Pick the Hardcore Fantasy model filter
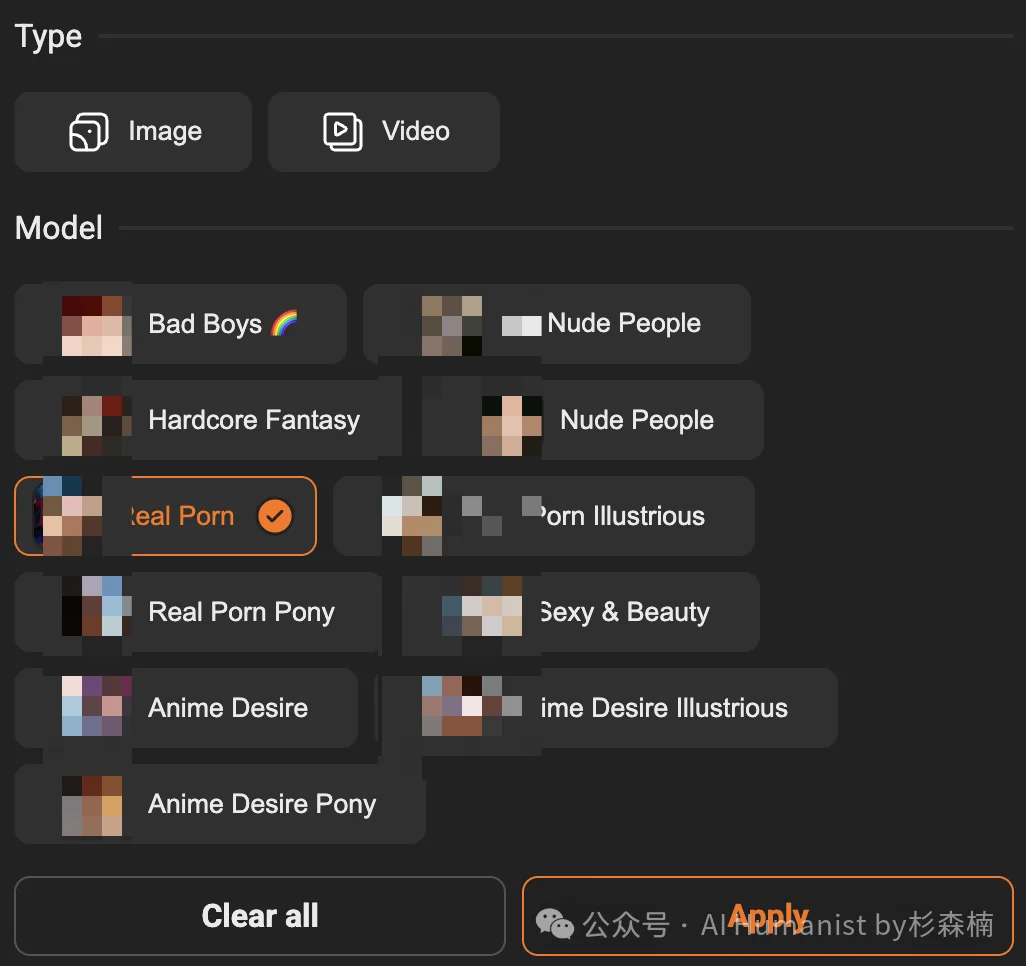Image resolution: width=1026 pixels, height=966 pixels. [208, 420]
